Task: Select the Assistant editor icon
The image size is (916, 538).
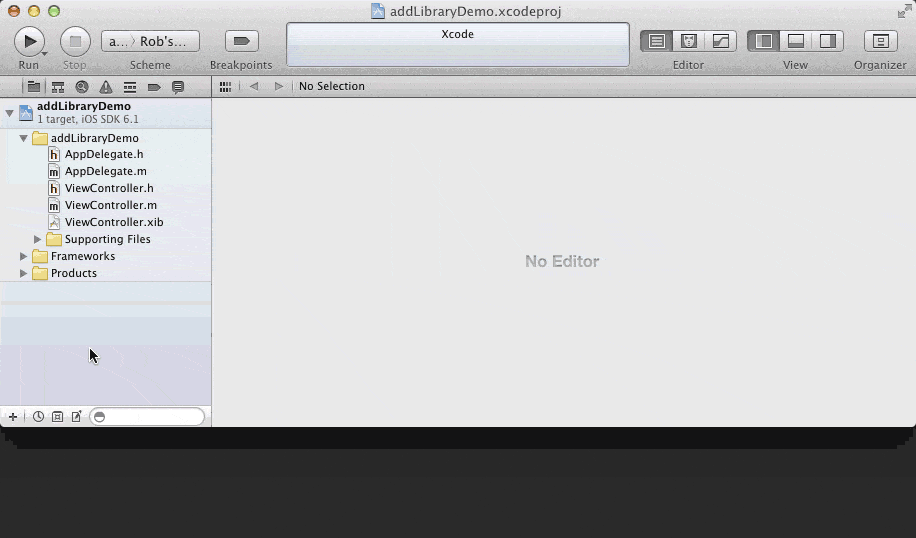Action: click(x=689, y=41)
